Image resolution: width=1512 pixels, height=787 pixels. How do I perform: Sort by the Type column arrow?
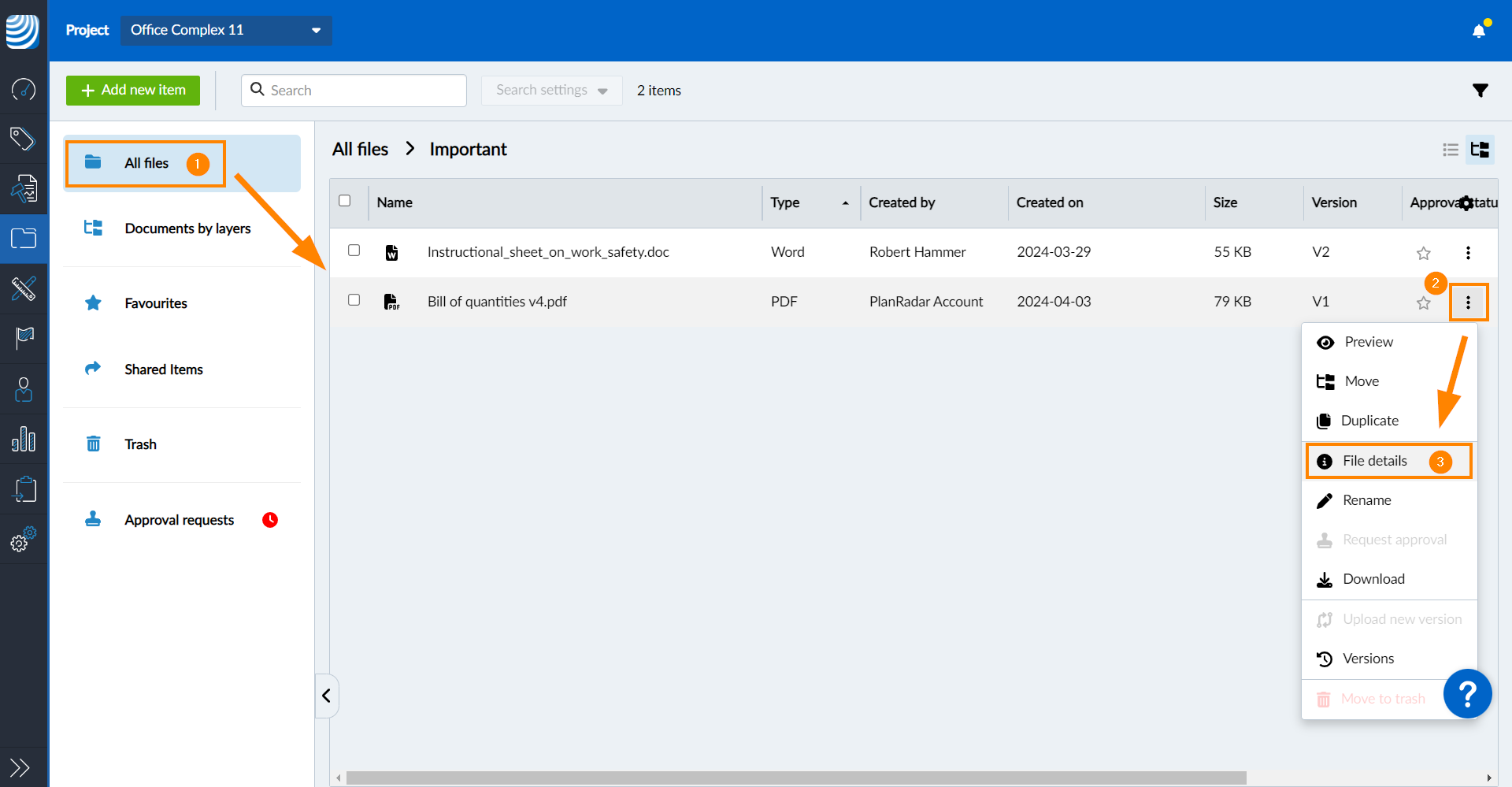(x=846, y=203)
